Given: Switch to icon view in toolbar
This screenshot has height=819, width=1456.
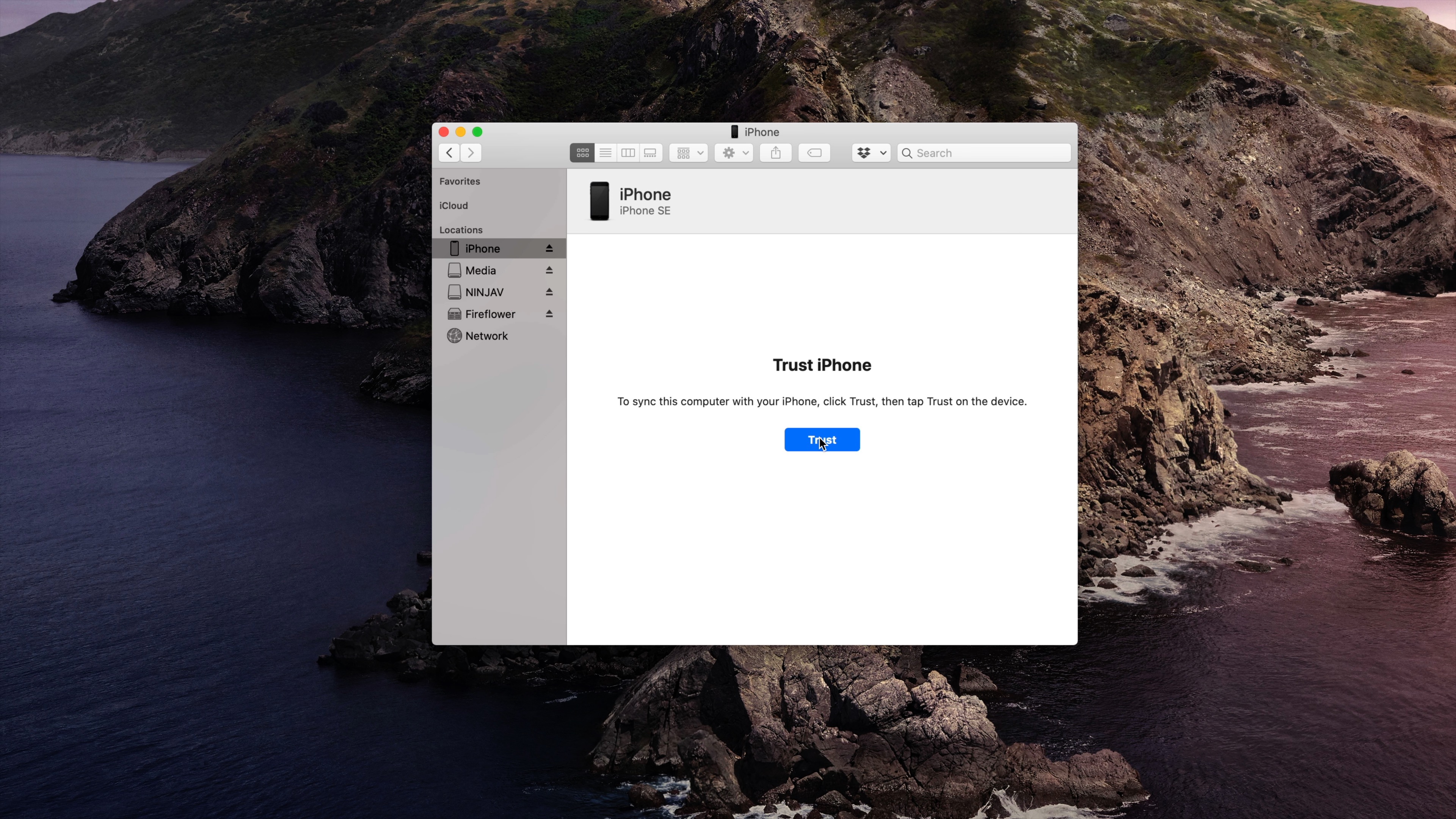Looking at the screenshot, I should click(x=582, y=152).
